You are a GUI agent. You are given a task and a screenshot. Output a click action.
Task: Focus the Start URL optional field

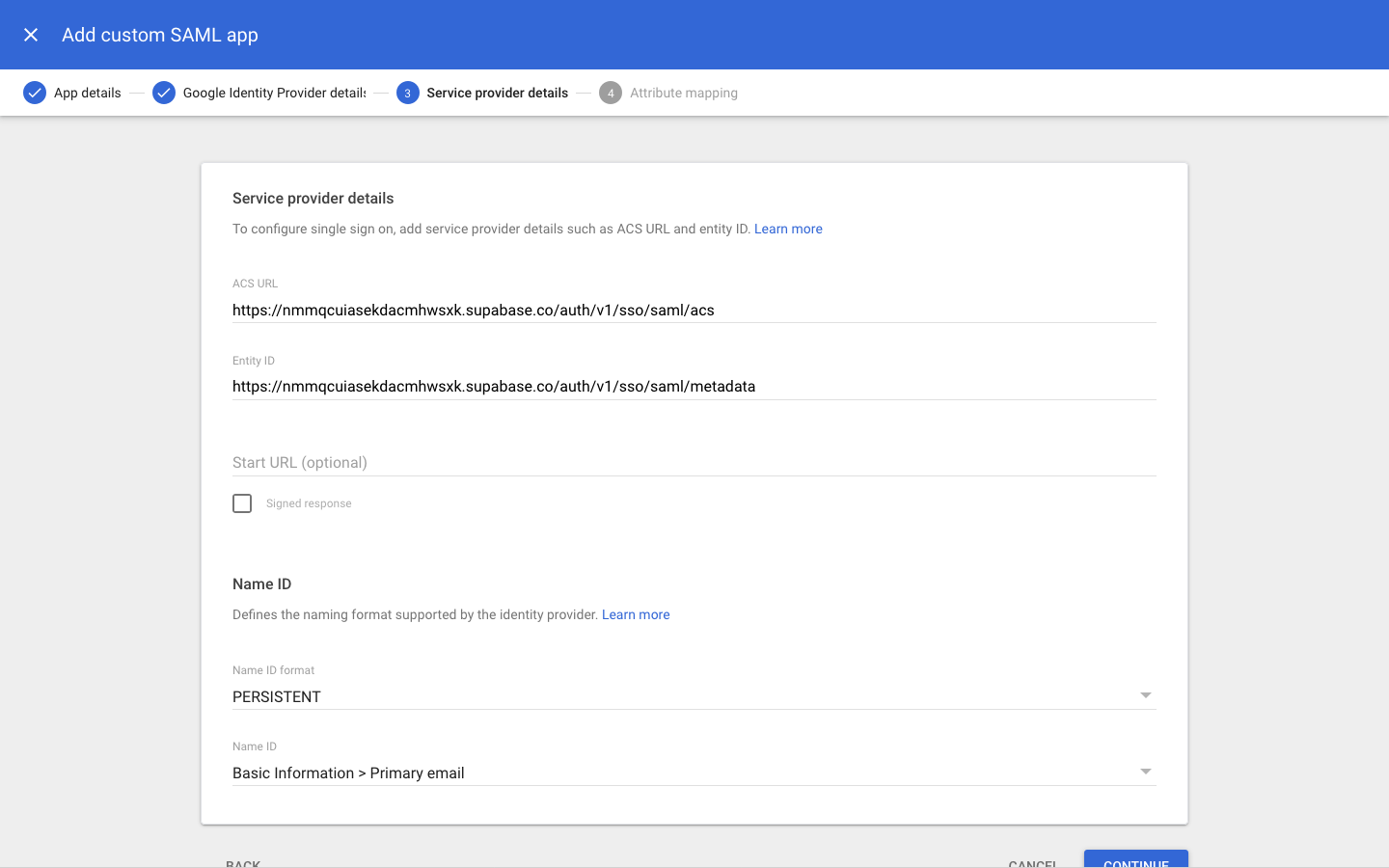click(693, 462)
